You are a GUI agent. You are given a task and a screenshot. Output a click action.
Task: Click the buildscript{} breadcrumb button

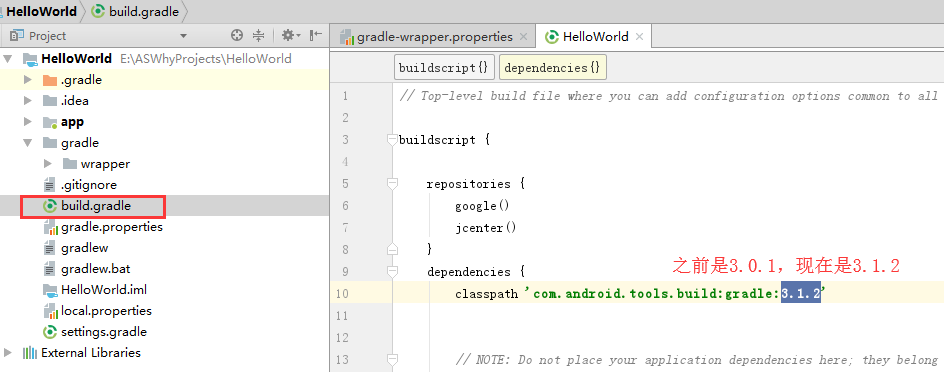coord(444,67)
